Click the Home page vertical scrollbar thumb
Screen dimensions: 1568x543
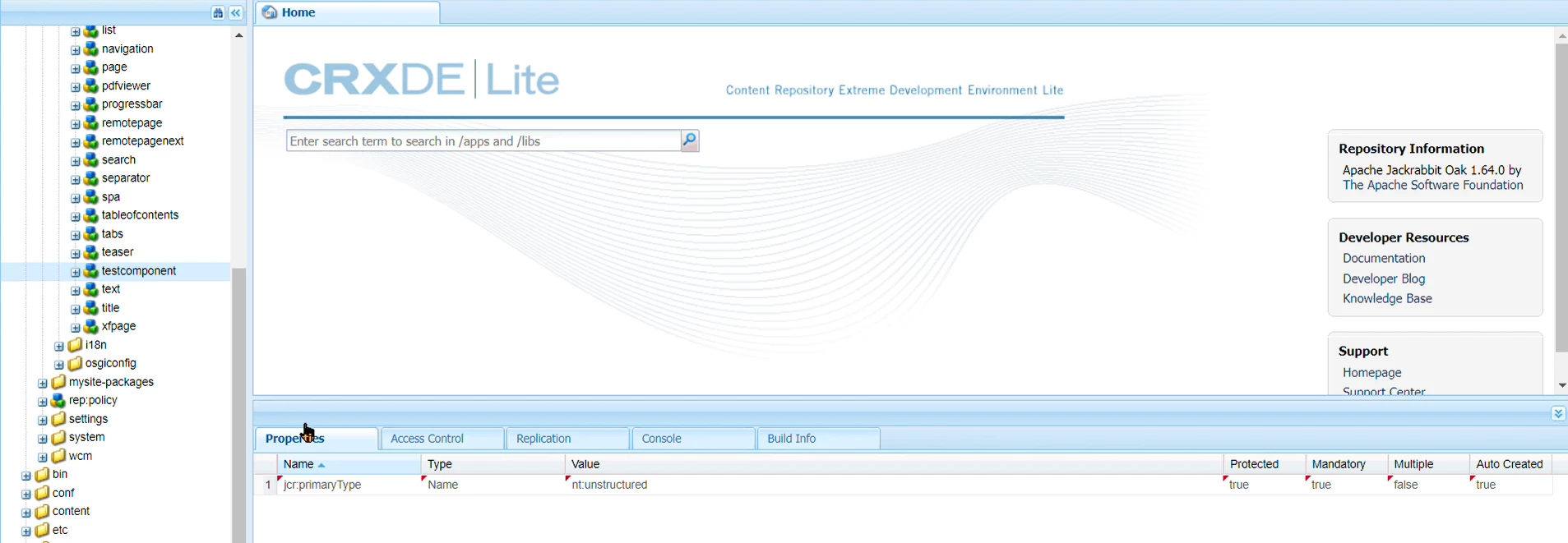(1561, 198)
